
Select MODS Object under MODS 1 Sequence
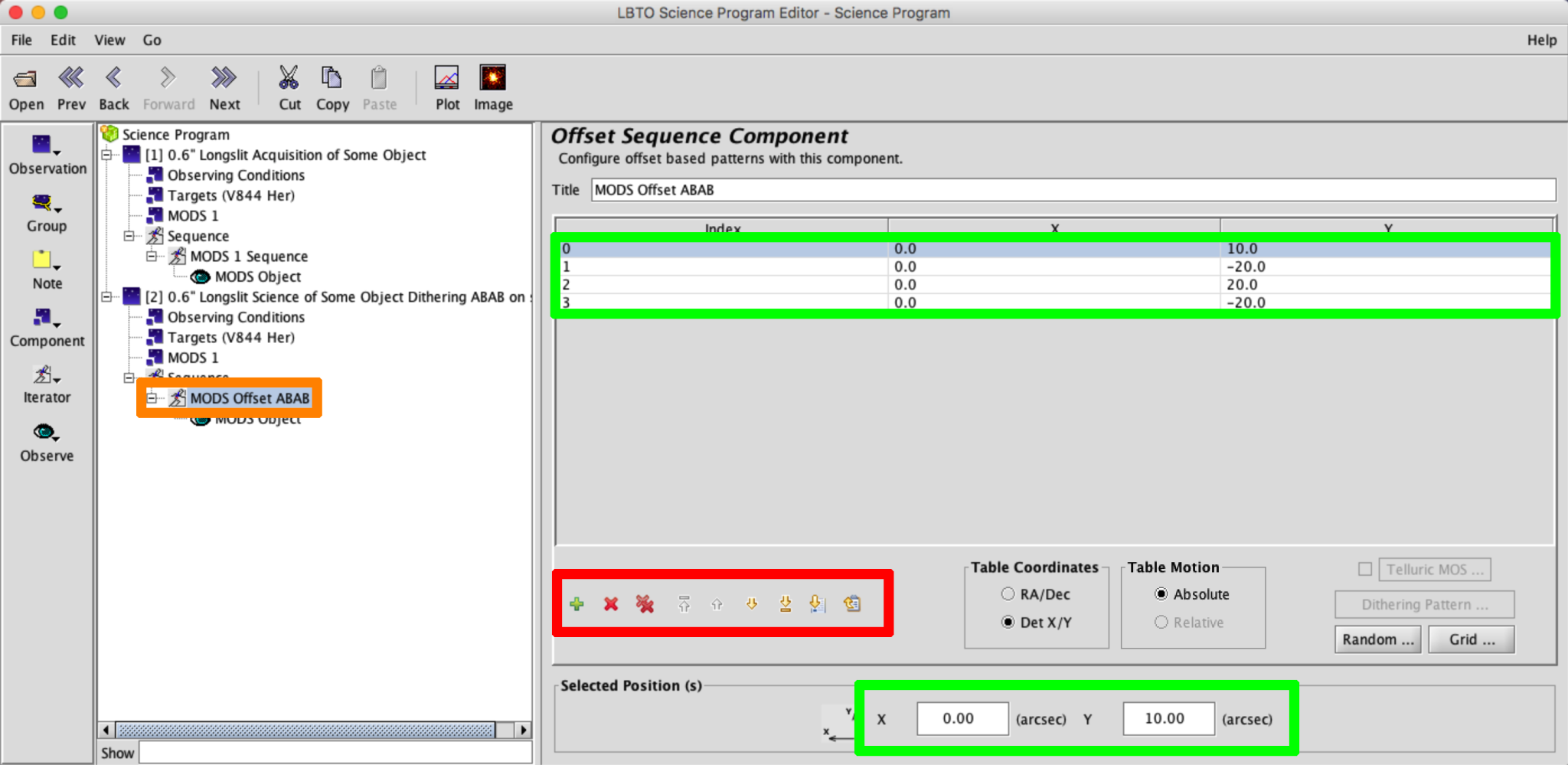(x=257, y=276)
